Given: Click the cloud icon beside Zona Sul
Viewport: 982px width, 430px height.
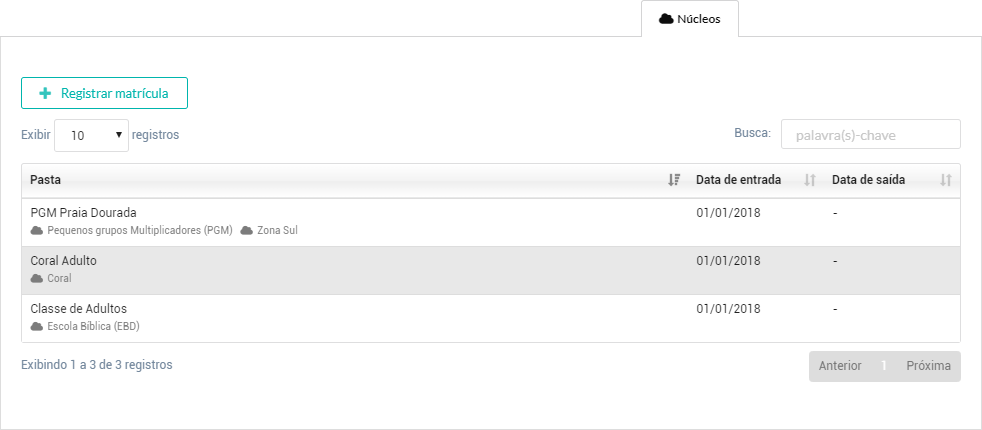Looking at the screenshot, I should (x=247, y=230).
